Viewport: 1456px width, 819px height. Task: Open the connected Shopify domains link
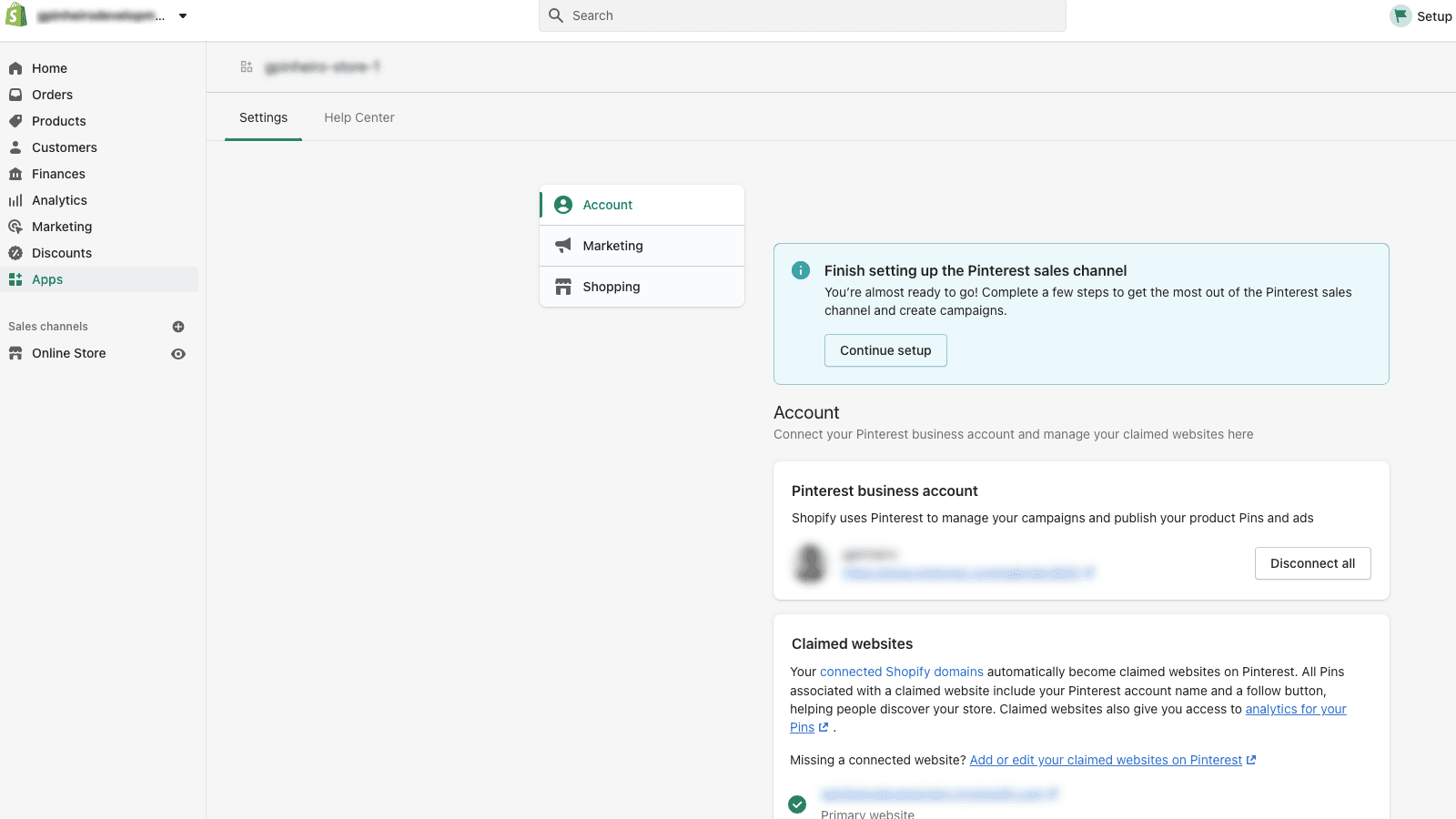[x=901, y=672]
